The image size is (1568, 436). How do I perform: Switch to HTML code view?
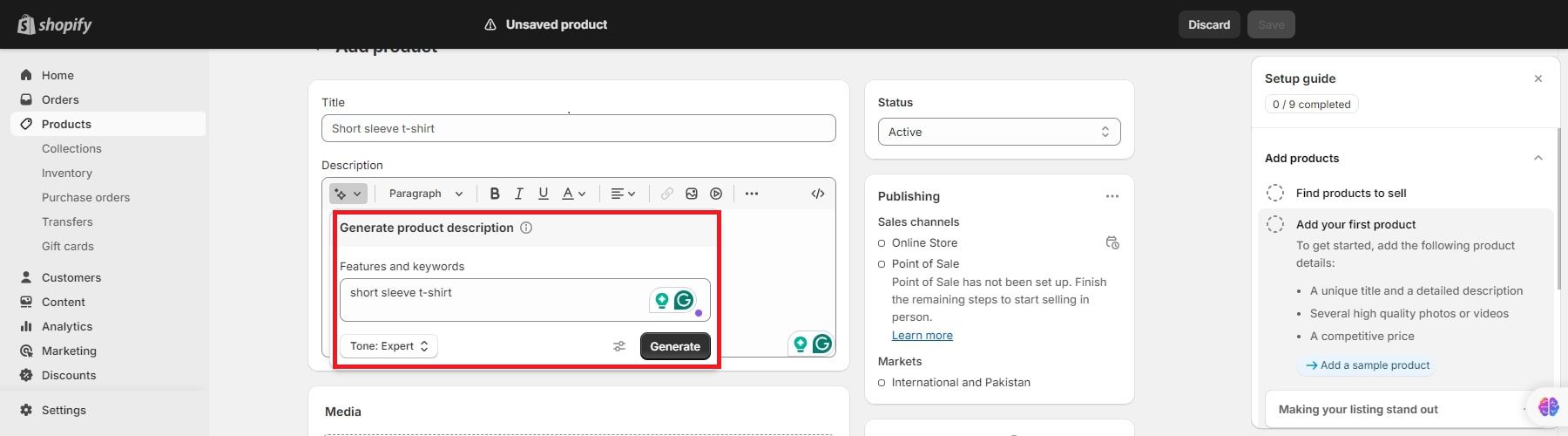coord(817,194)
